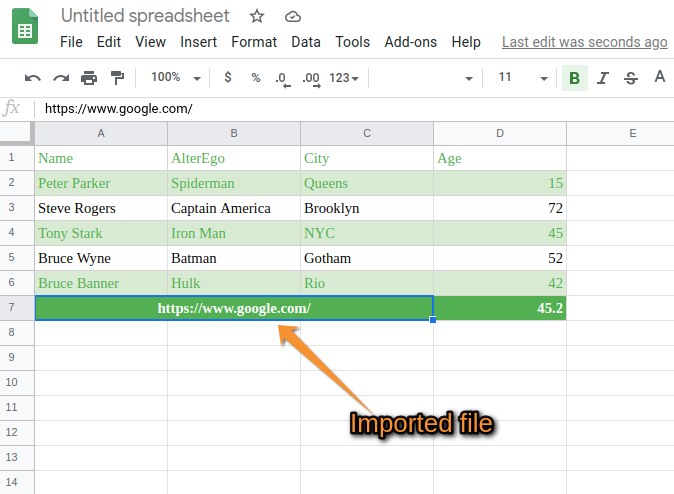
Task: Click the print icon
Action: coord(89,78)
